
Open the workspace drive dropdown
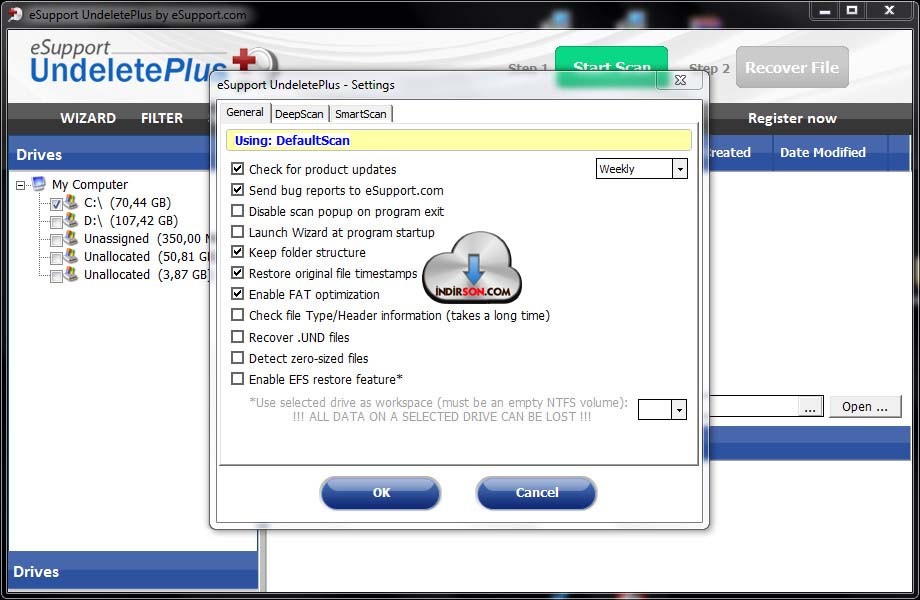679,409
